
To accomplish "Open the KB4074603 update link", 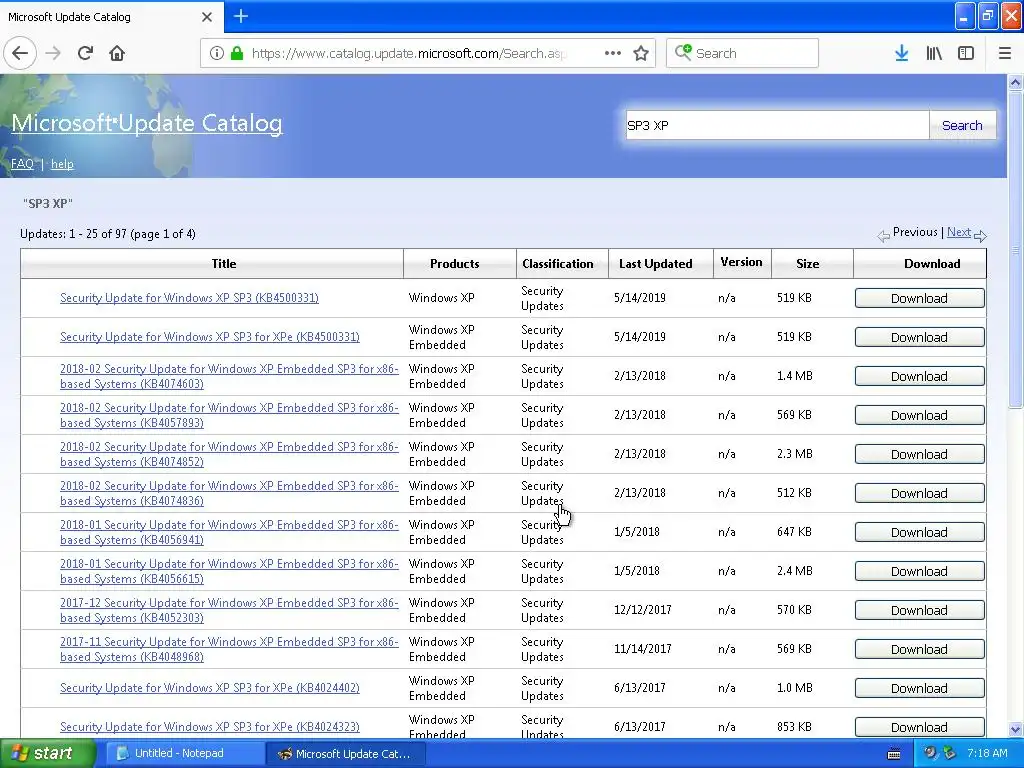I will [229, 376].
